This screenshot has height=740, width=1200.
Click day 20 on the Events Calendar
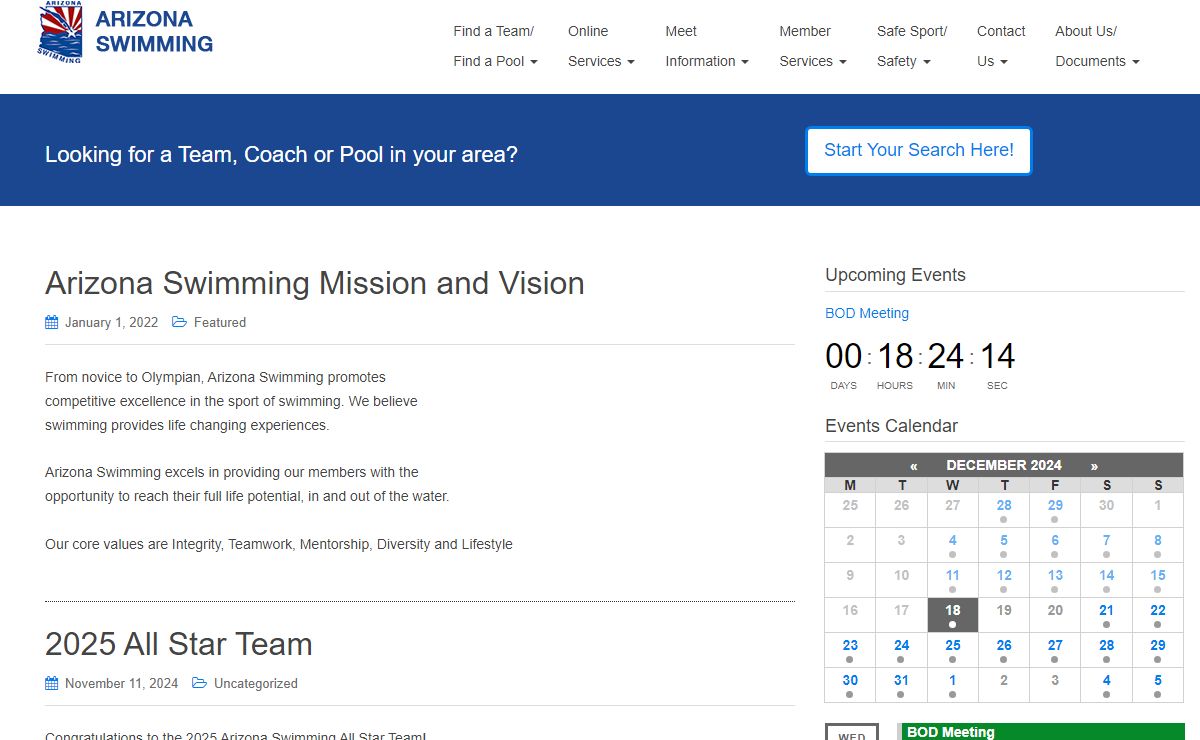pyautogui.click(x=1055, y=615)
